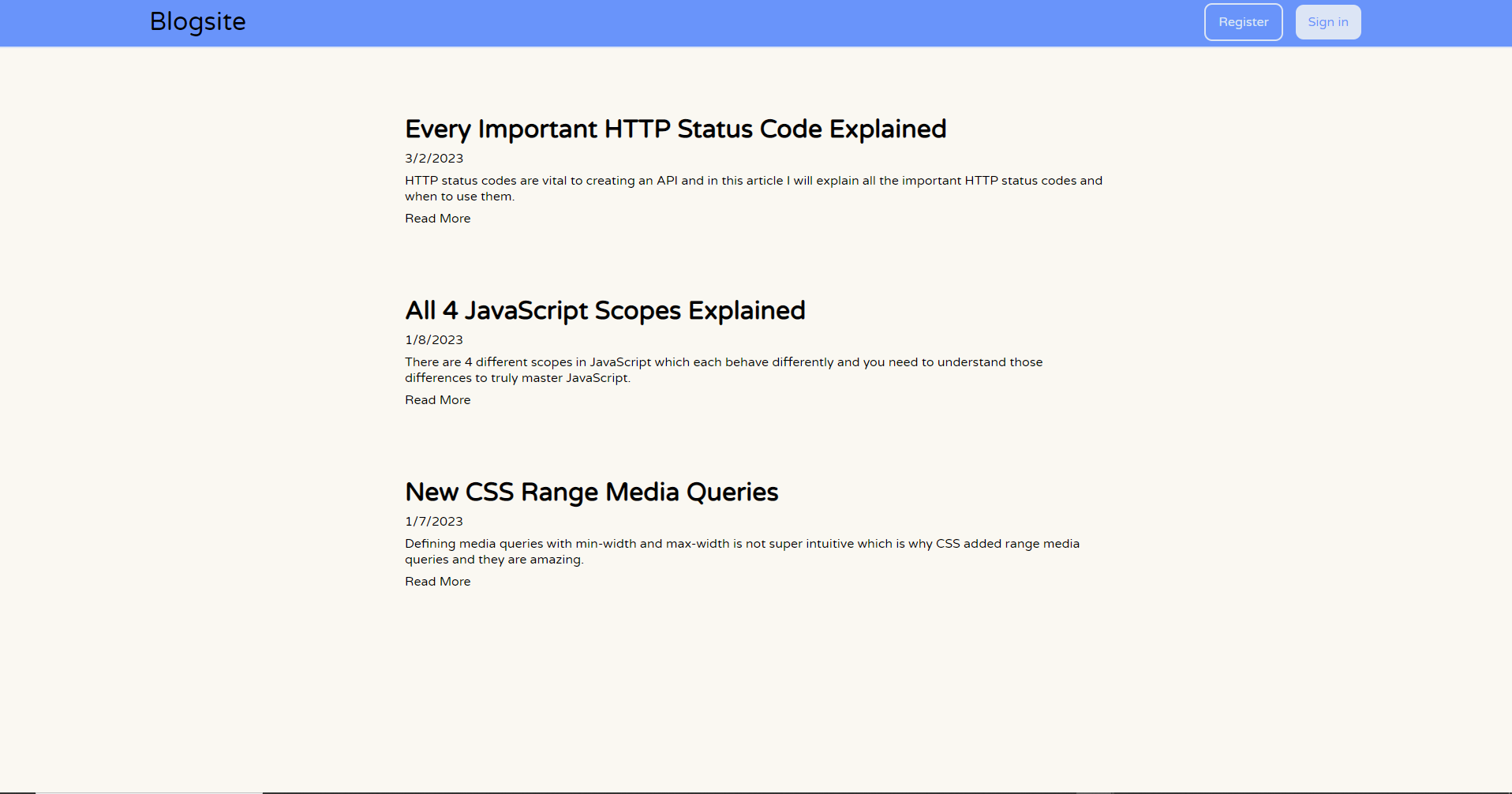Click the line starting "HTTP status codes are vital"
1512x794 pixels.
click(754, 181)
